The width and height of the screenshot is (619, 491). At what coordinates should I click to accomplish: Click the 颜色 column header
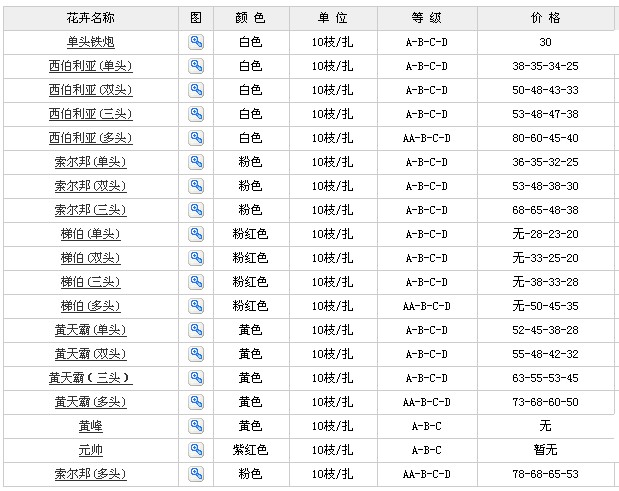tap(251, 18)
